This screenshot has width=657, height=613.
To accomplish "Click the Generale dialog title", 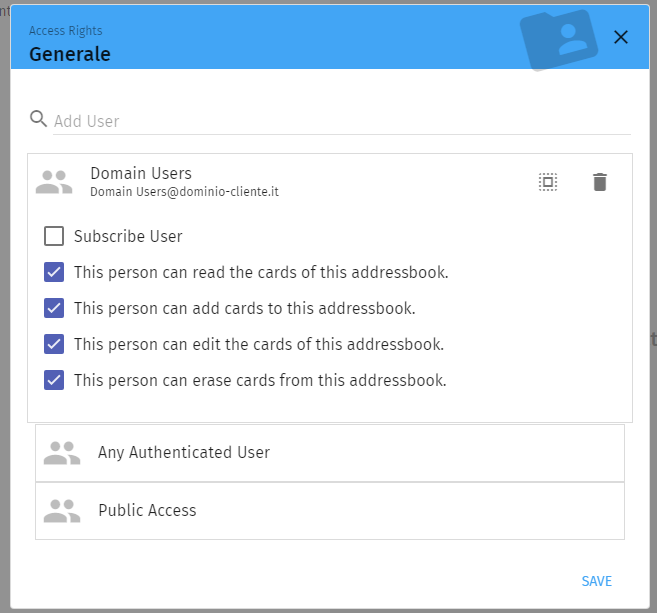I will pyautogui.click(x=70, y=54).
